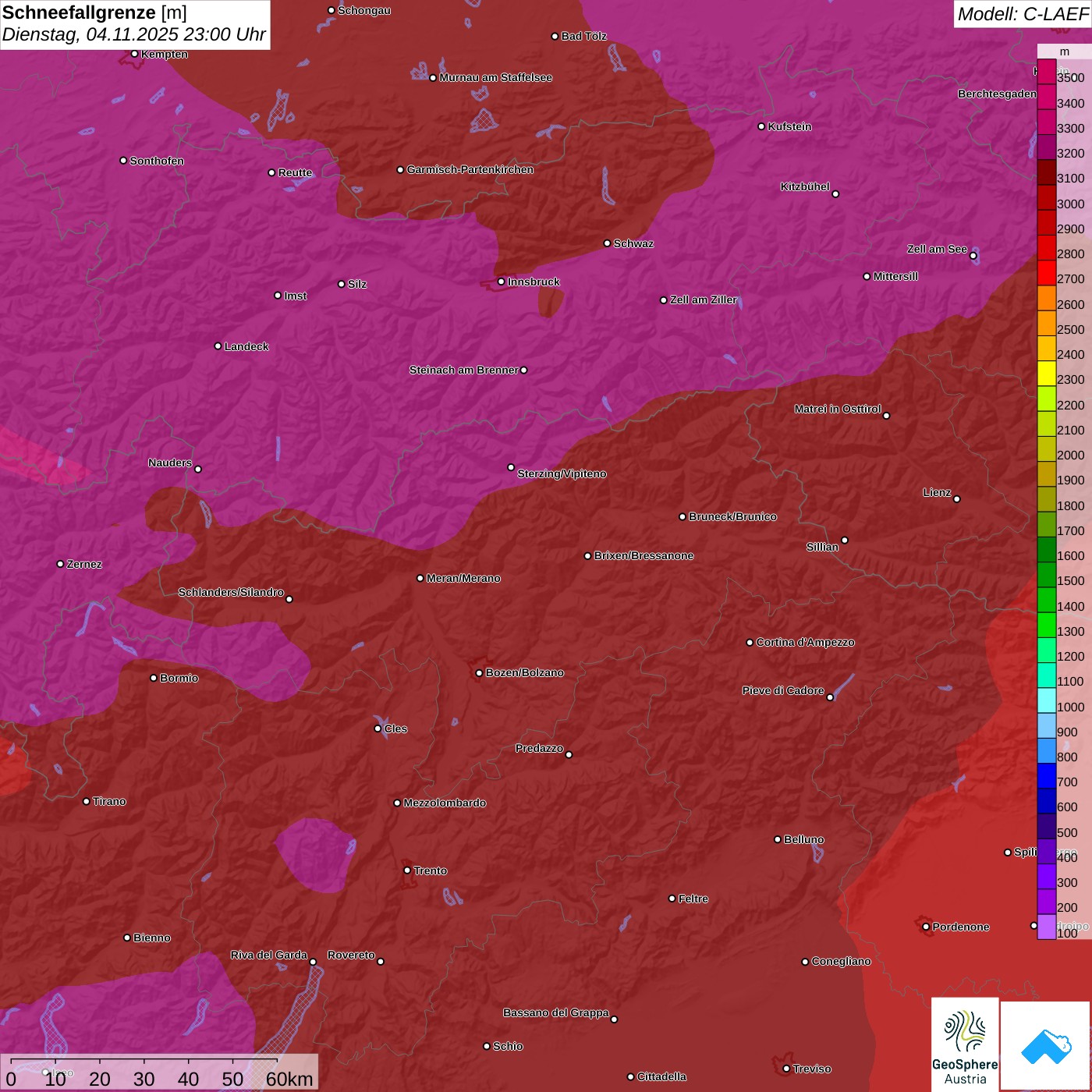1092x1092 pixels.
Task: Click the Sterzing/Vipiteno label
Action: point(562,473)
